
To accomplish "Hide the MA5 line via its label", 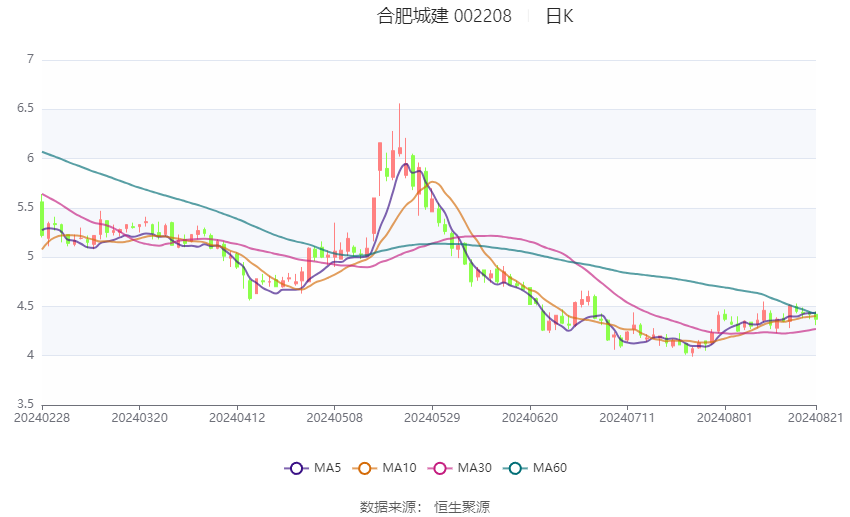I will (x=327, y=468).
